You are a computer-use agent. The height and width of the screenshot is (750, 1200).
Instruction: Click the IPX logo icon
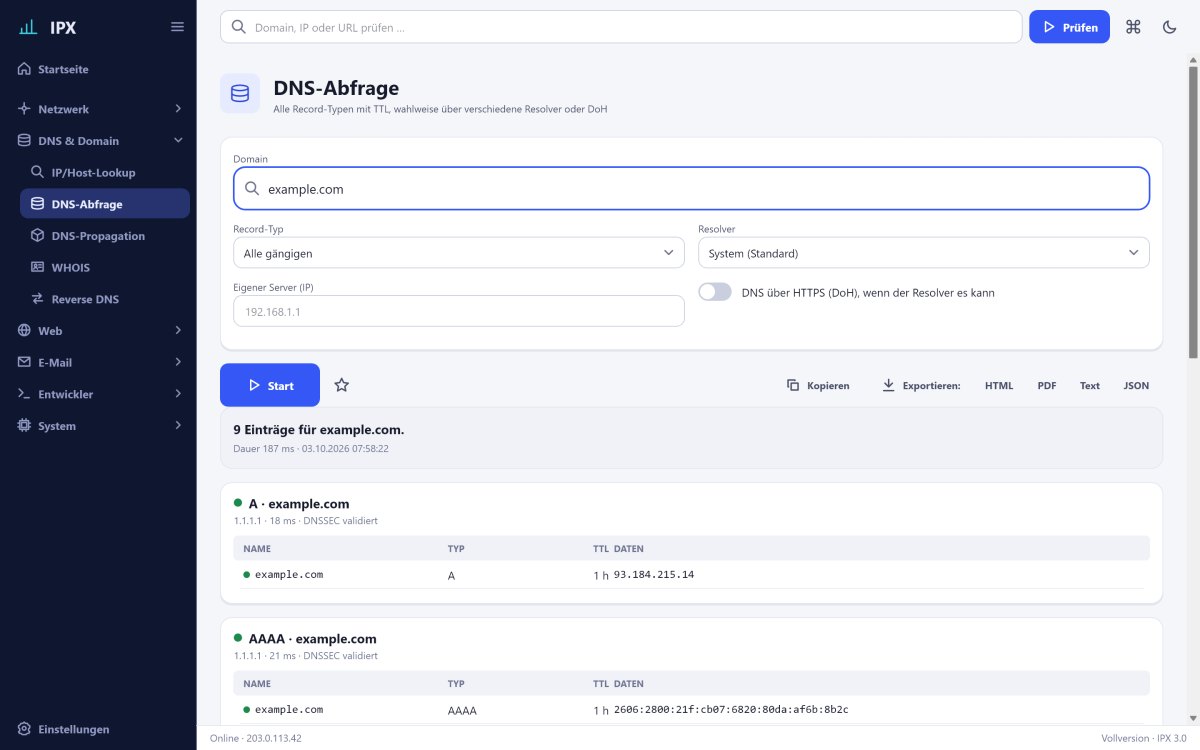[x=28, y=27]
